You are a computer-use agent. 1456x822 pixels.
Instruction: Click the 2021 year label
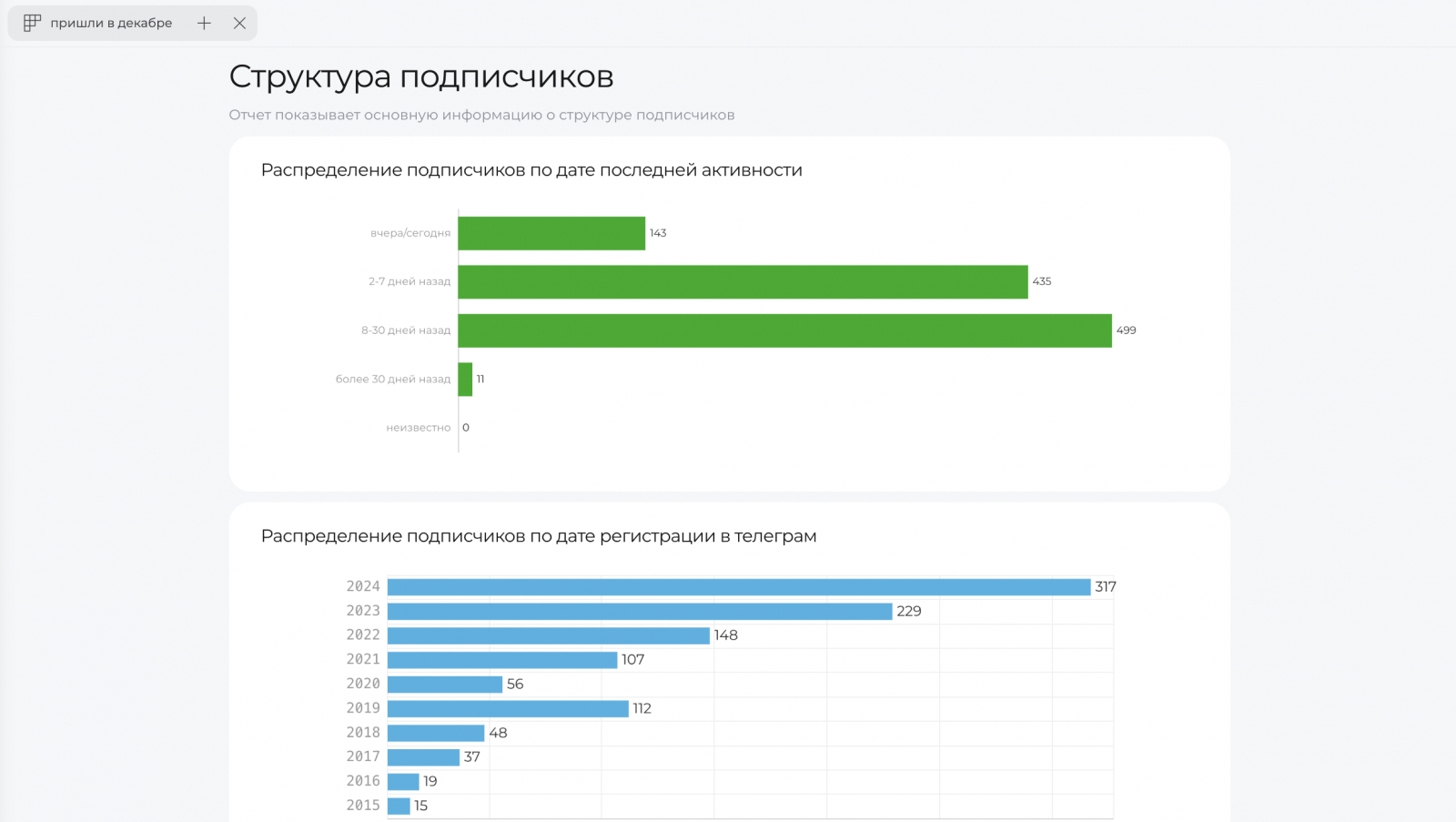point(363,659)
